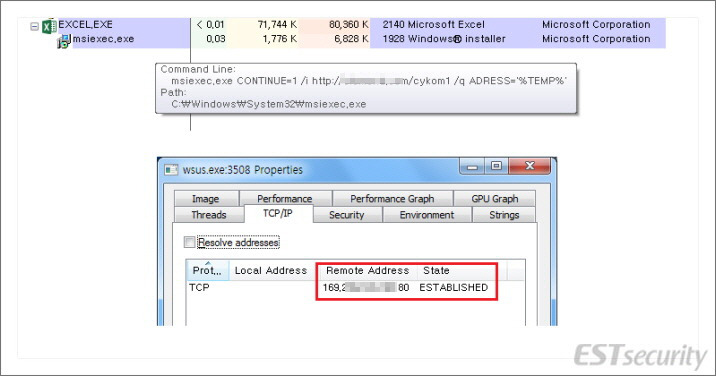Click the 0.03 CPU value for msiexec.exe
This screenshot has width=716, height=376.
click(216, 39)
